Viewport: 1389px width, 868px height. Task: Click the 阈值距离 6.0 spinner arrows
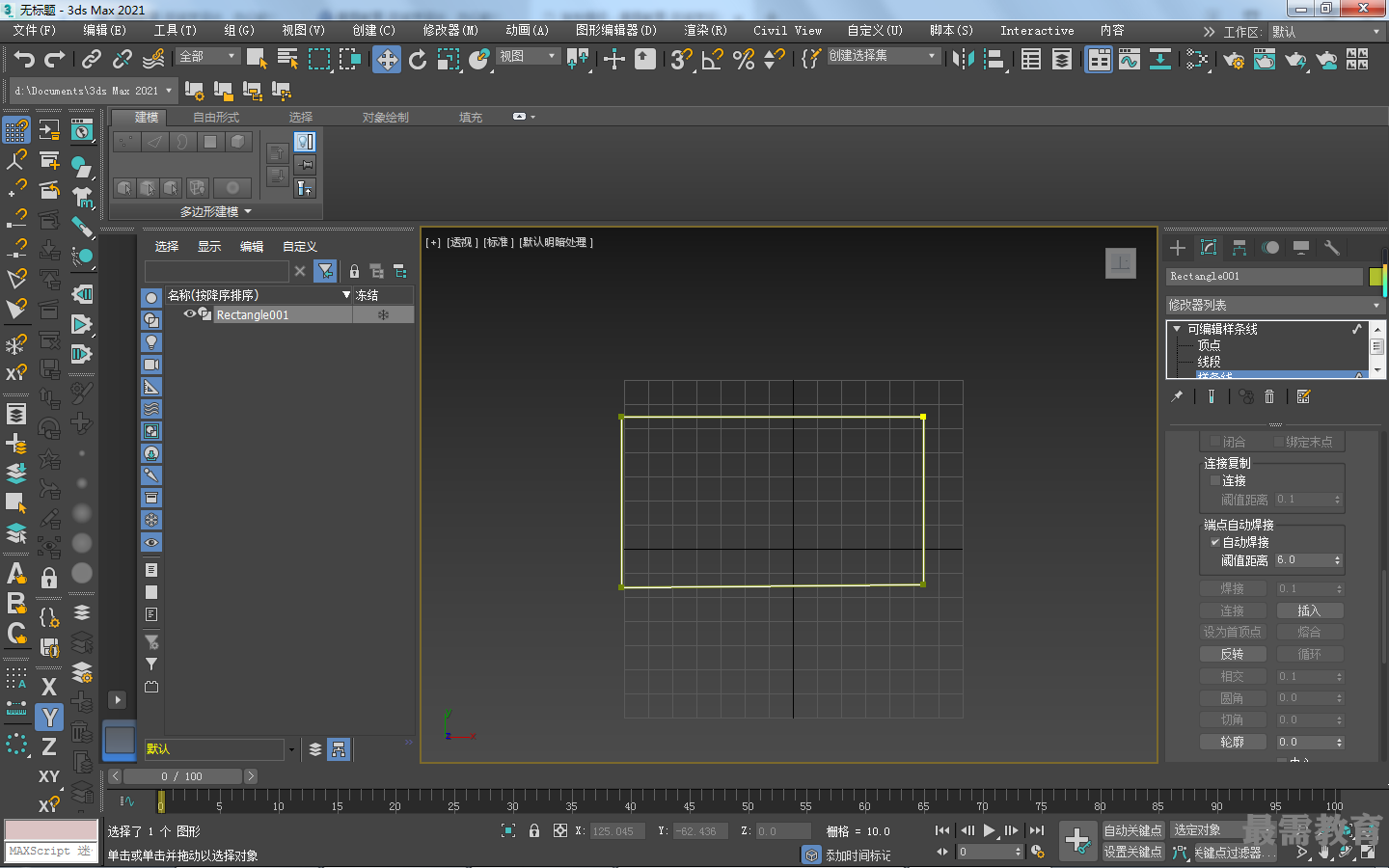(1338, 560)
